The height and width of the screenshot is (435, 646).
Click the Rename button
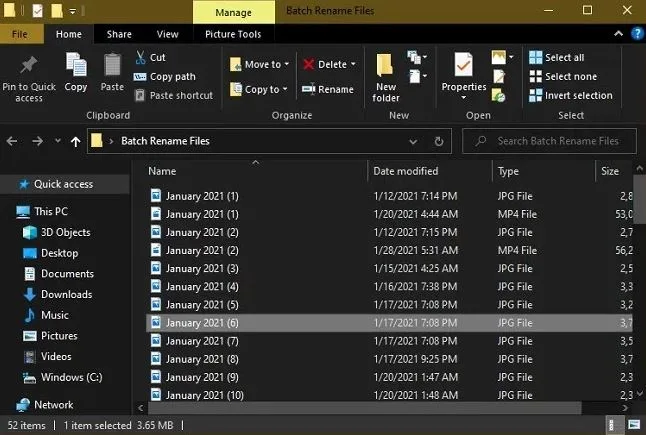click(328, 89)
